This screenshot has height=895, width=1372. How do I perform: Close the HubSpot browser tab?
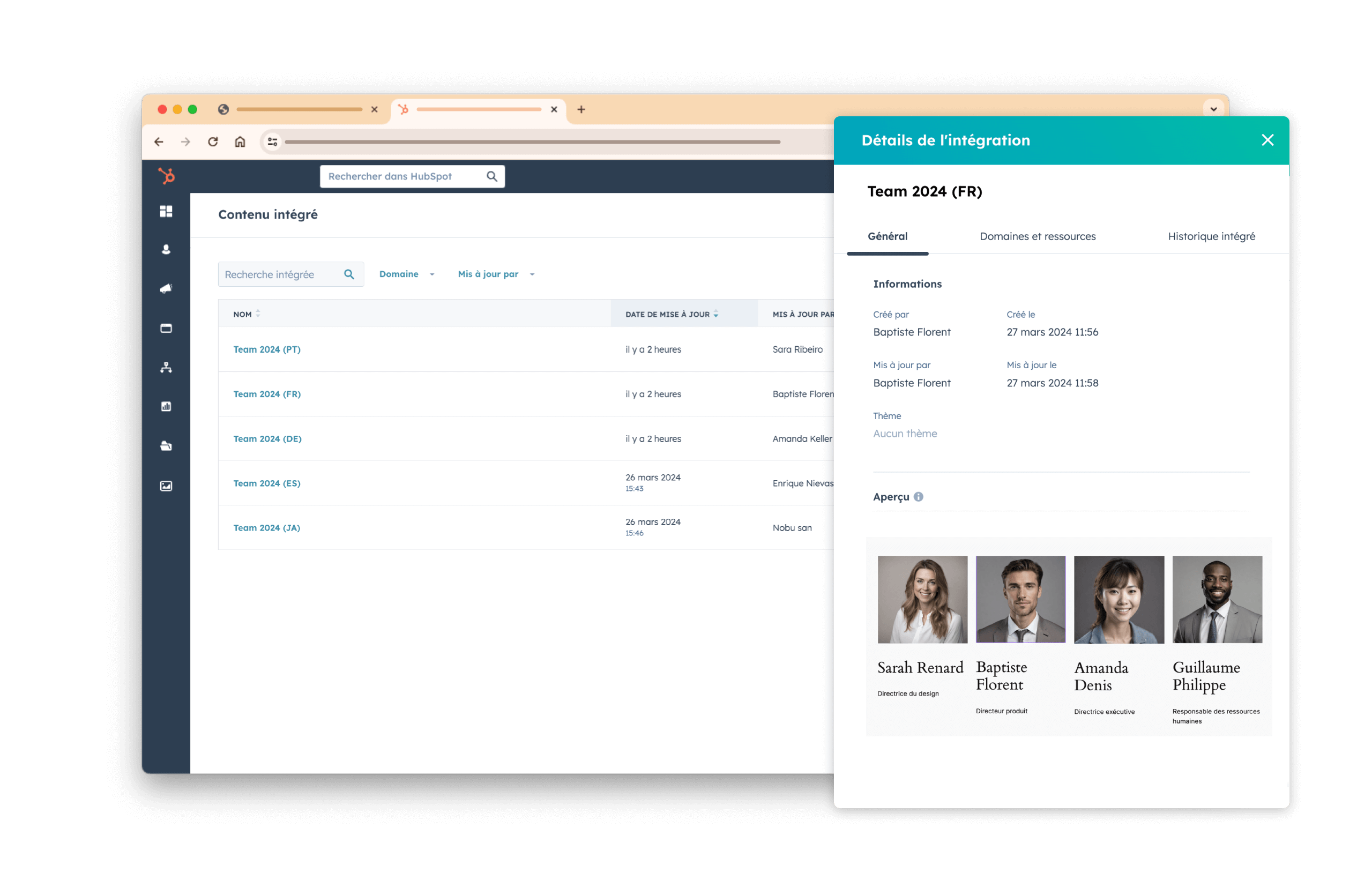click(554, 109)
